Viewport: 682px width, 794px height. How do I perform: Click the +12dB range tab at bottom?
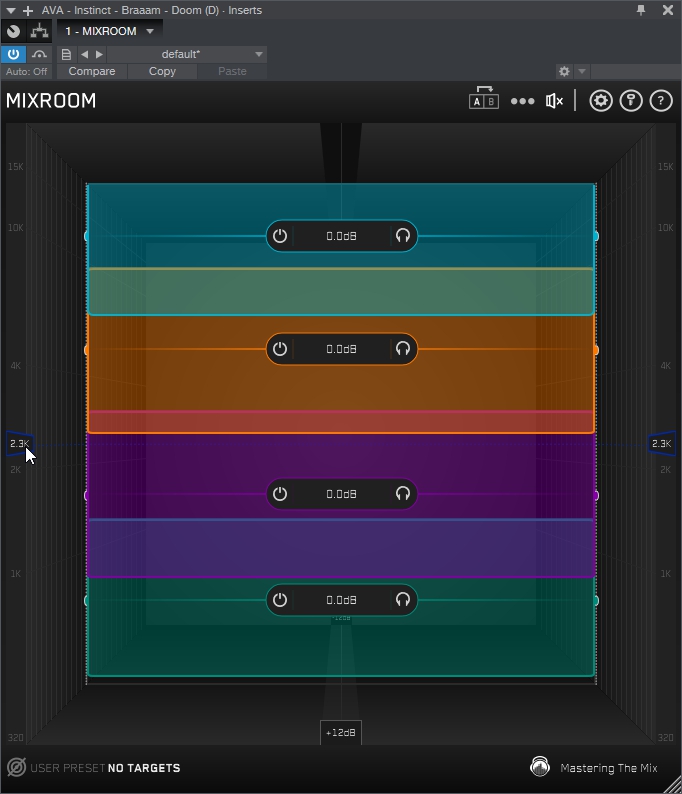(x=341, y=732)
